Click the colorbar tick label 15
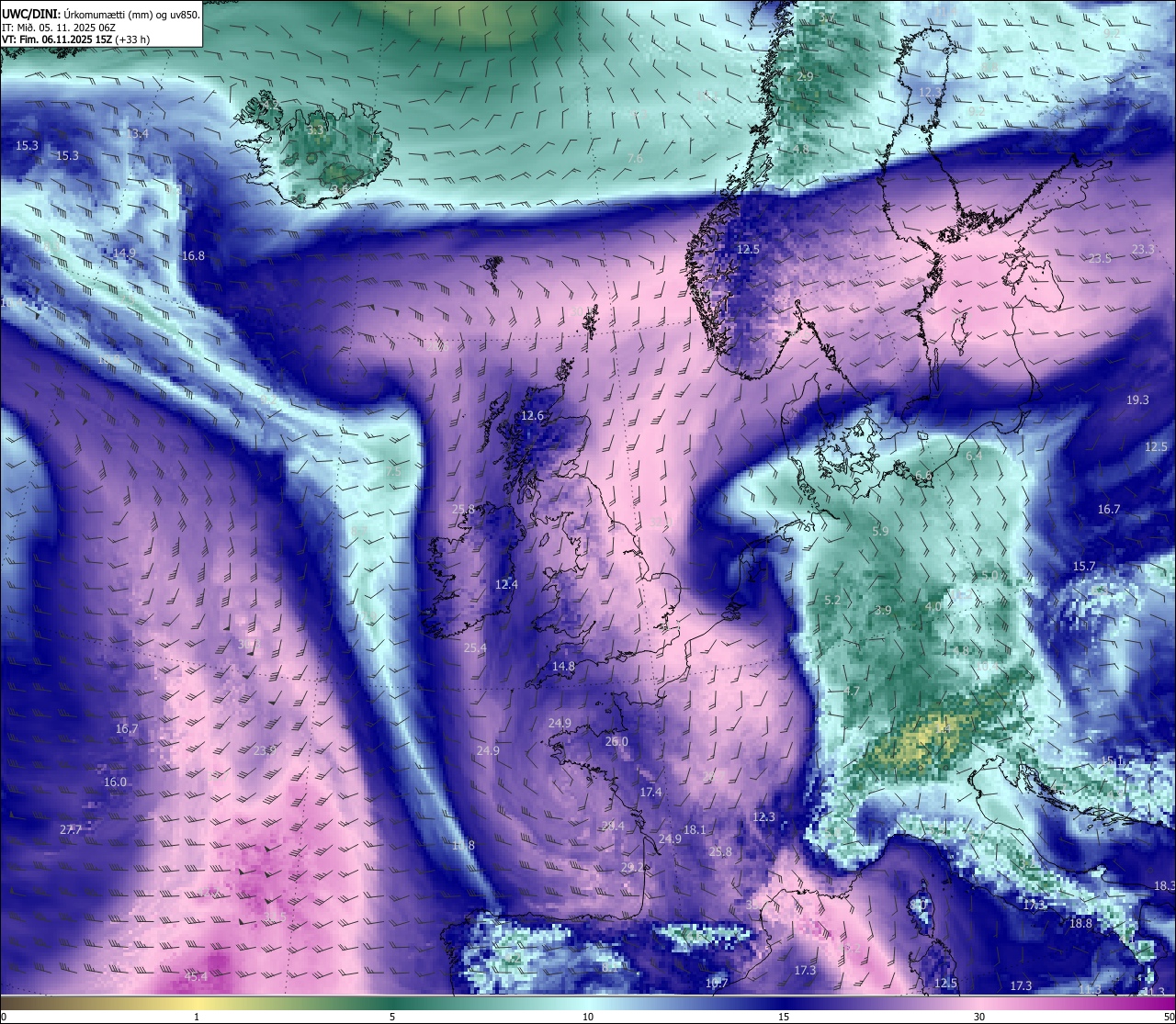Viewport: 1176px width, 1024px height. (x=784, y=1016)
